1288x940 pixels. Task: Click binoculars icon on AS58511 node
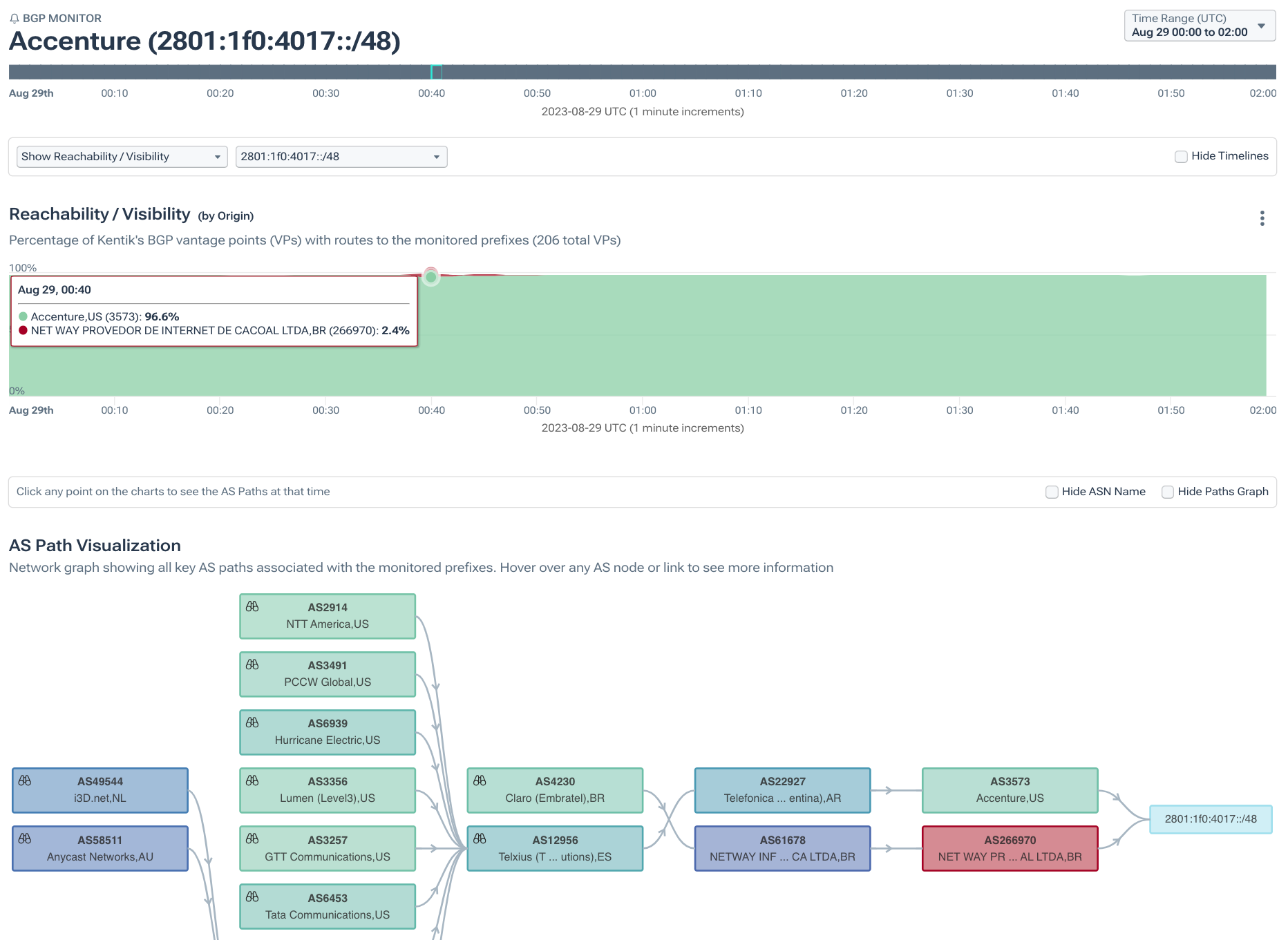tap(25, 838)
